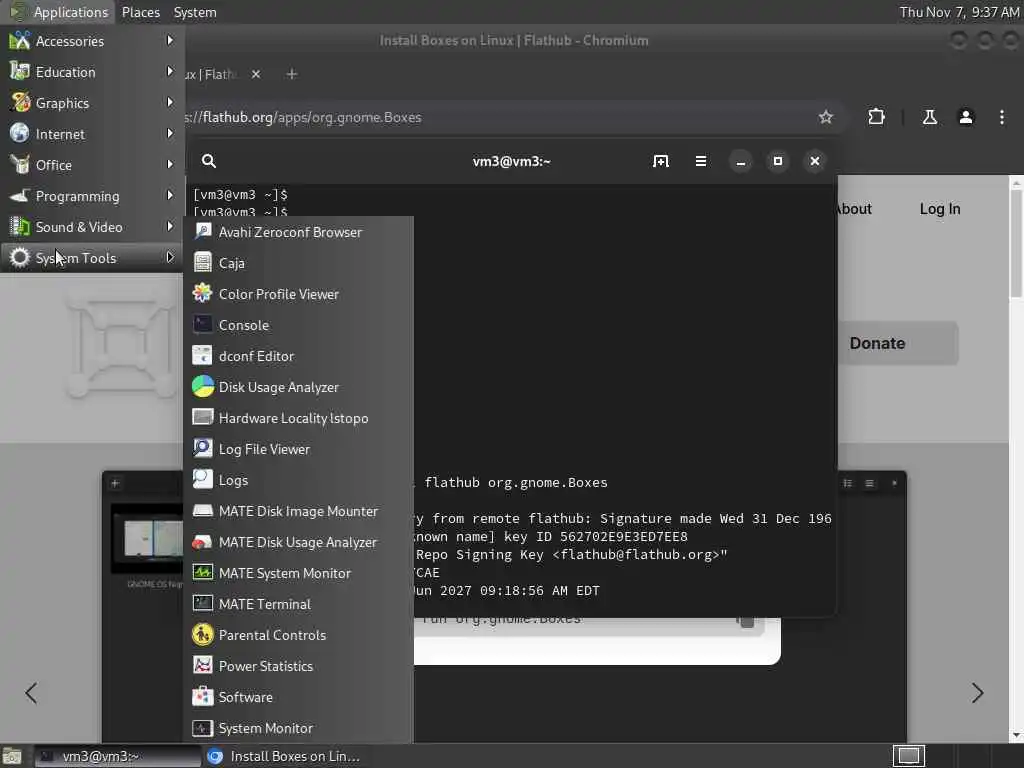1024x768 pixels.
Task: Launch Caja file manager
Action: [x=298, y=263]
